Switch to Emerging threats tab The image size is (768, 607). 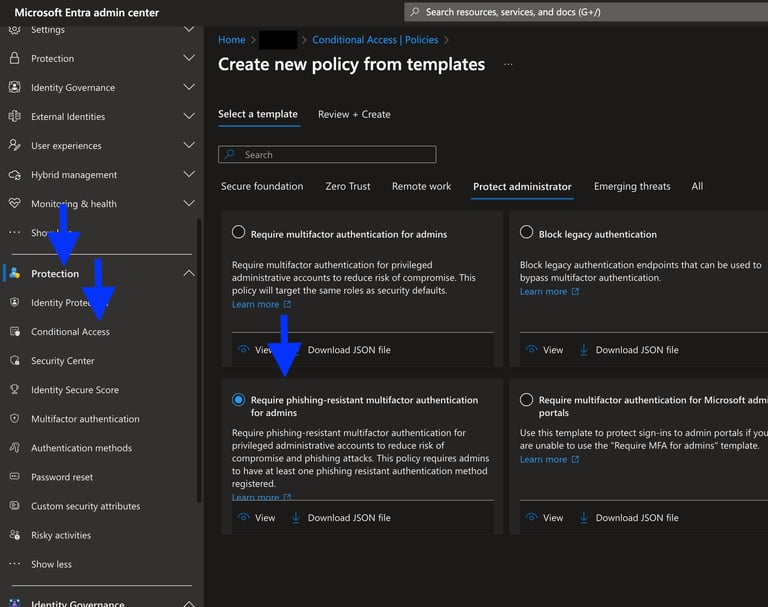coord(632,186)
